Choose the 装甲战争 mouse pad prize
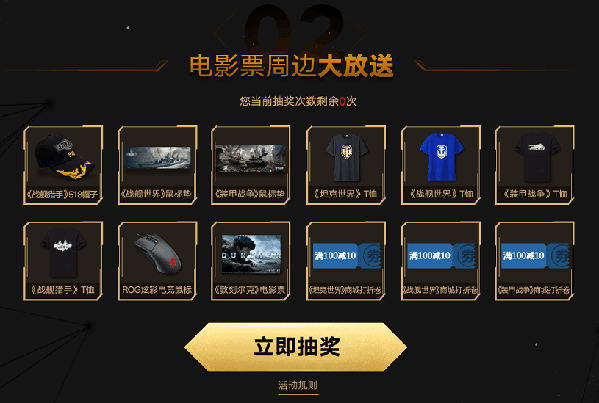 click(251, 165)
